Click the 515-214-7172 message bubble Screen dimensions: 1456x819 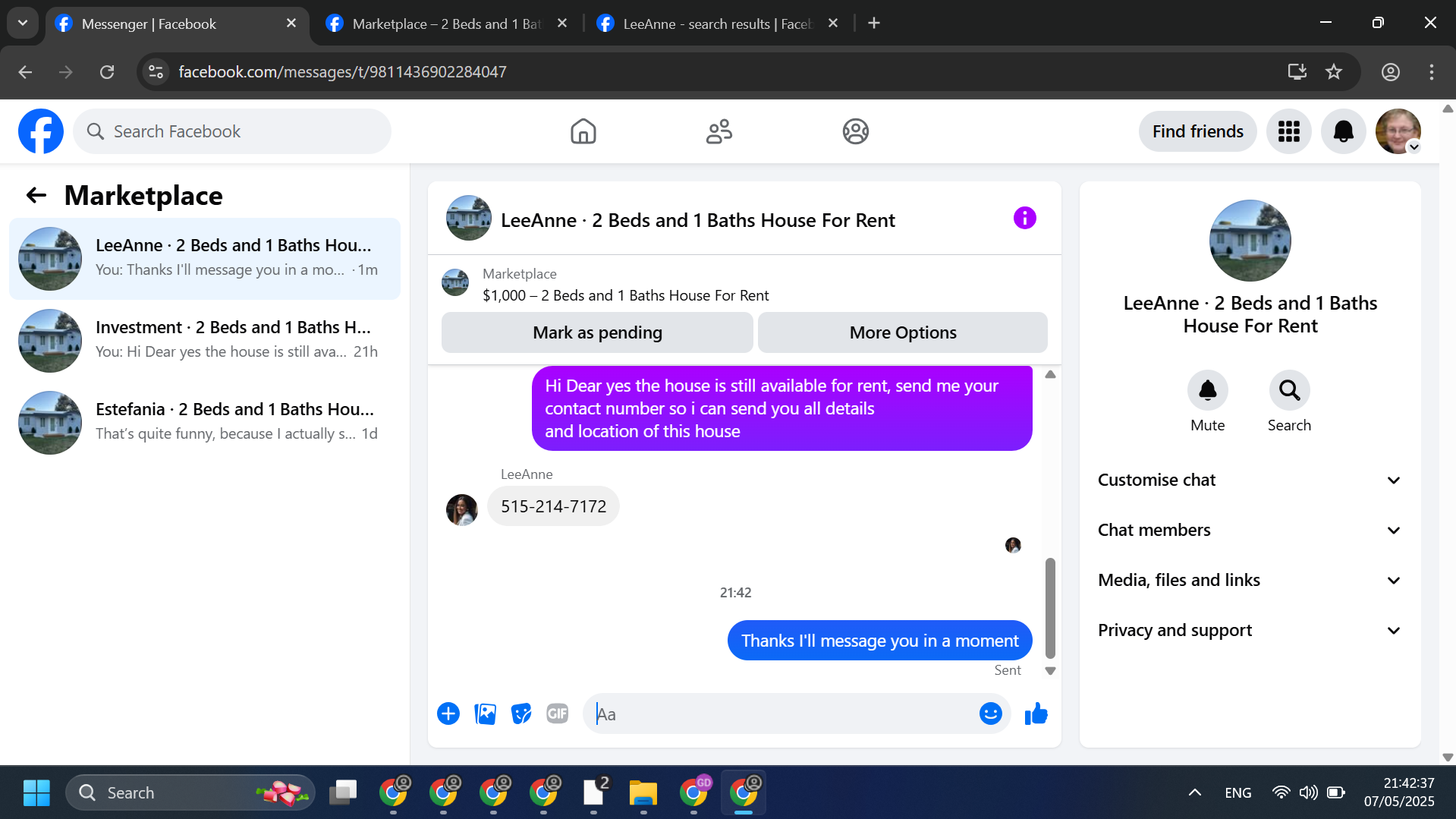[x=553, y=506]
